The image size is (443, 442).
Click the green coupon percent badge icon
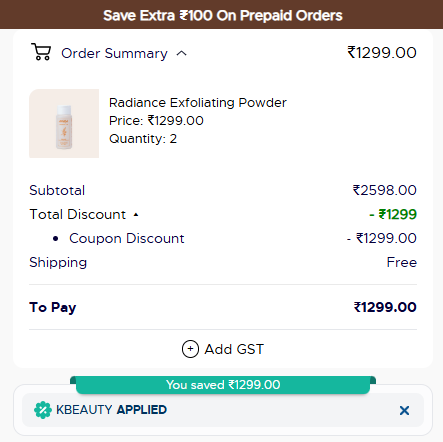click(x=43, y=410)
